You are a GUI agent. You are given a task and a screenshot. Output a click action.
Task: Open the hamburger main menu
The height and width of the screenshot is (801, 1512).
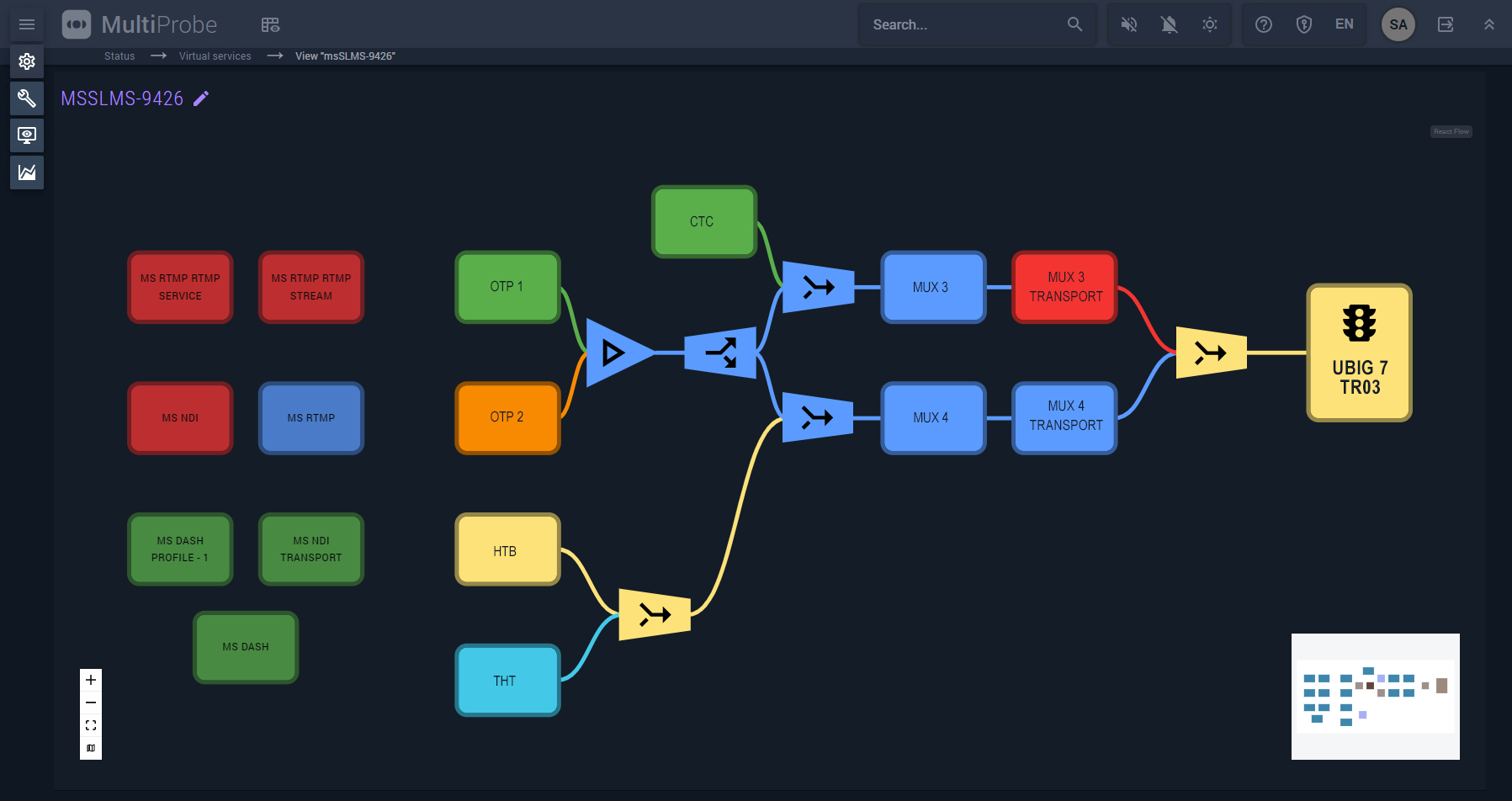[x=27, y=24]
